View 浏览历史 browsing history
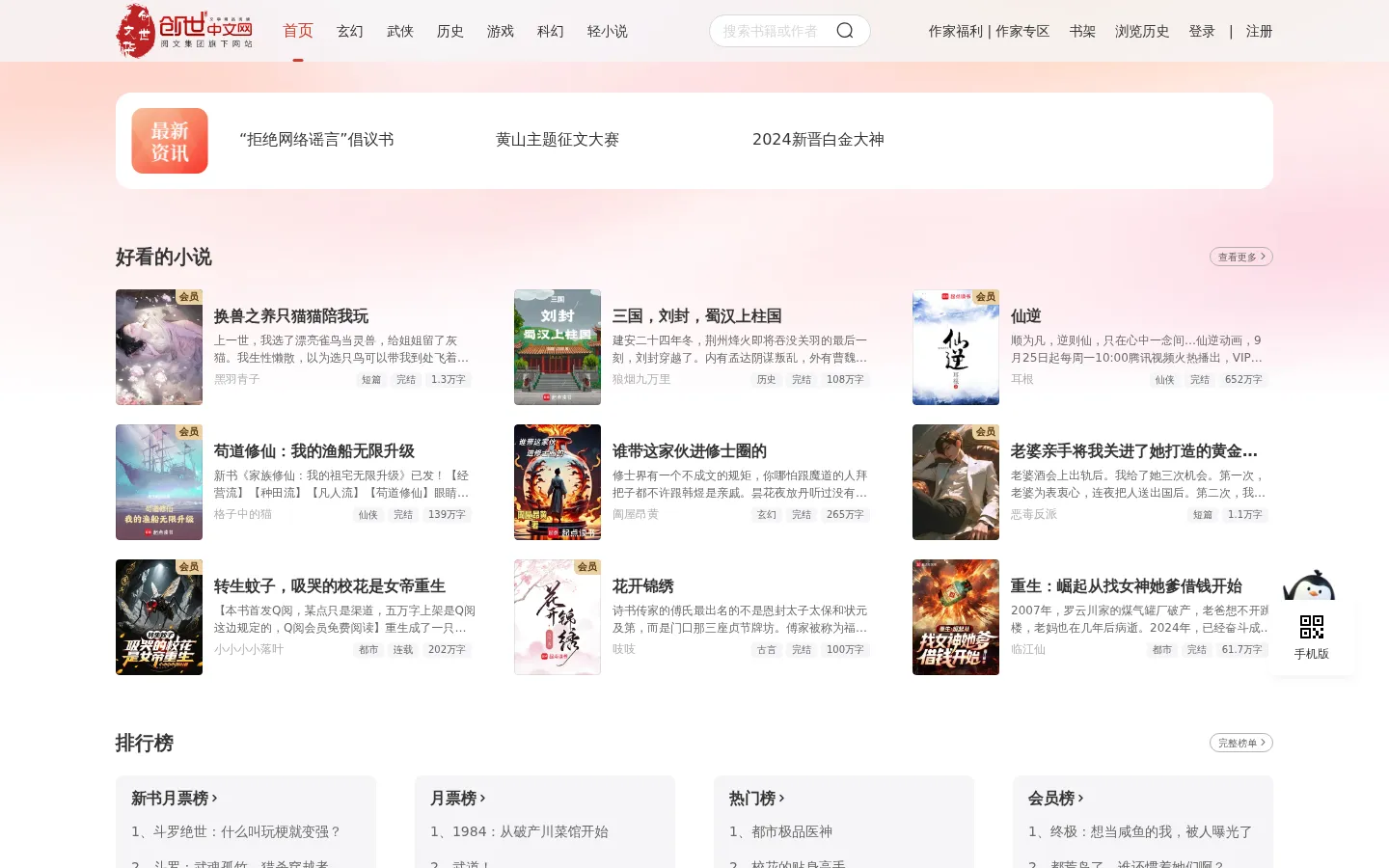 point(1142,31)
